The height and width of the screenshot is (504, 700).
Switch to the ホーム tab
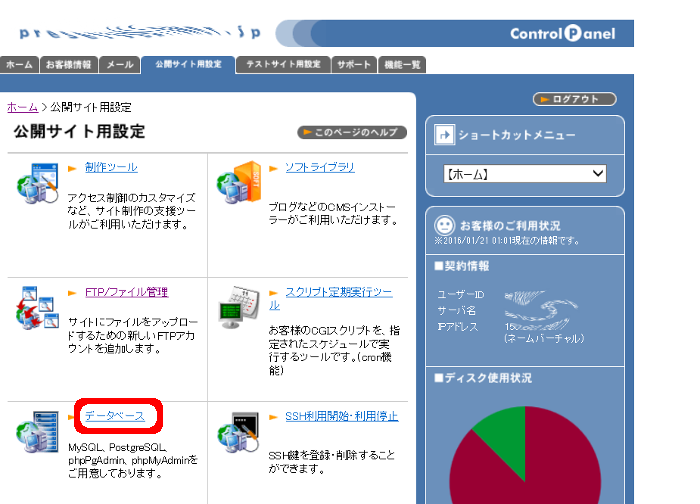tap(19, 65)
